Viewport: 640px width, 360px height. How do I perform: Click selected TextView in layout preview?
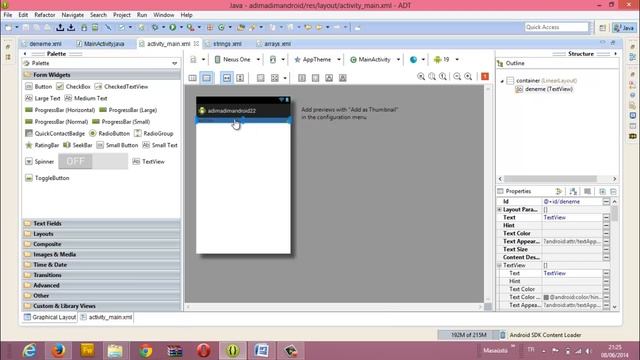click(x=243, y=120)
